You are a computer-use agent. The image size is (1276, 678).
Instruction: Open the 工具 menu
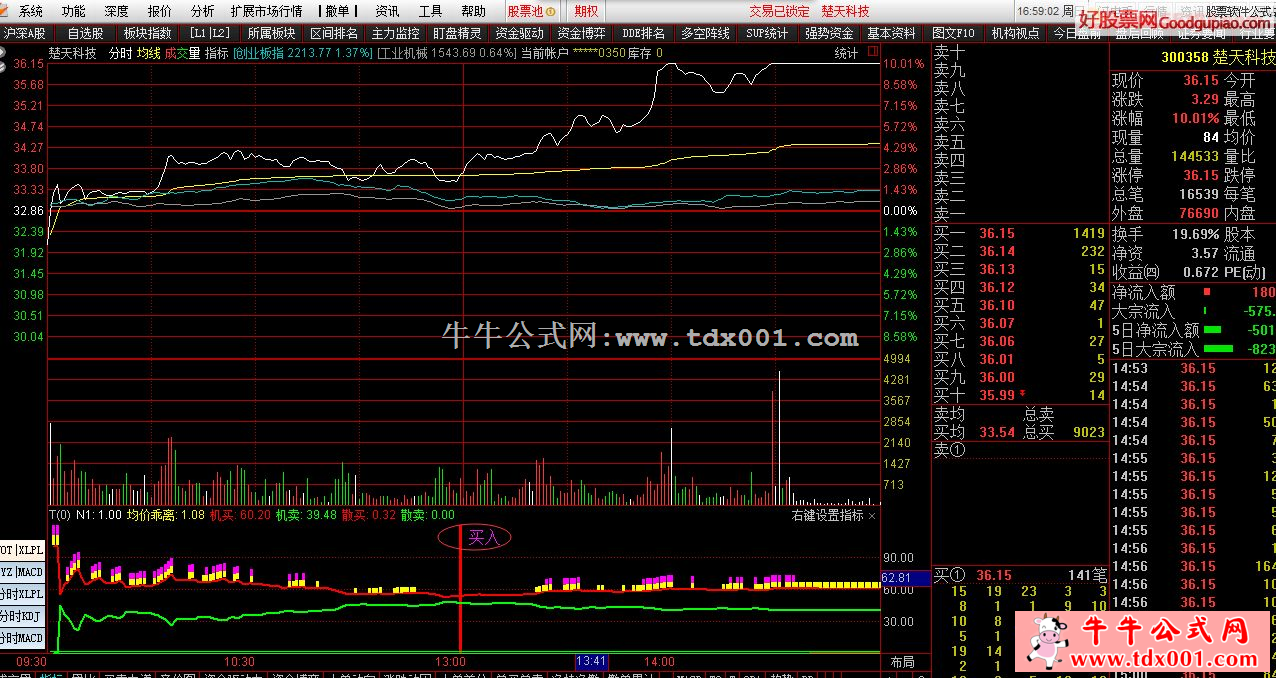coord(430,11)
